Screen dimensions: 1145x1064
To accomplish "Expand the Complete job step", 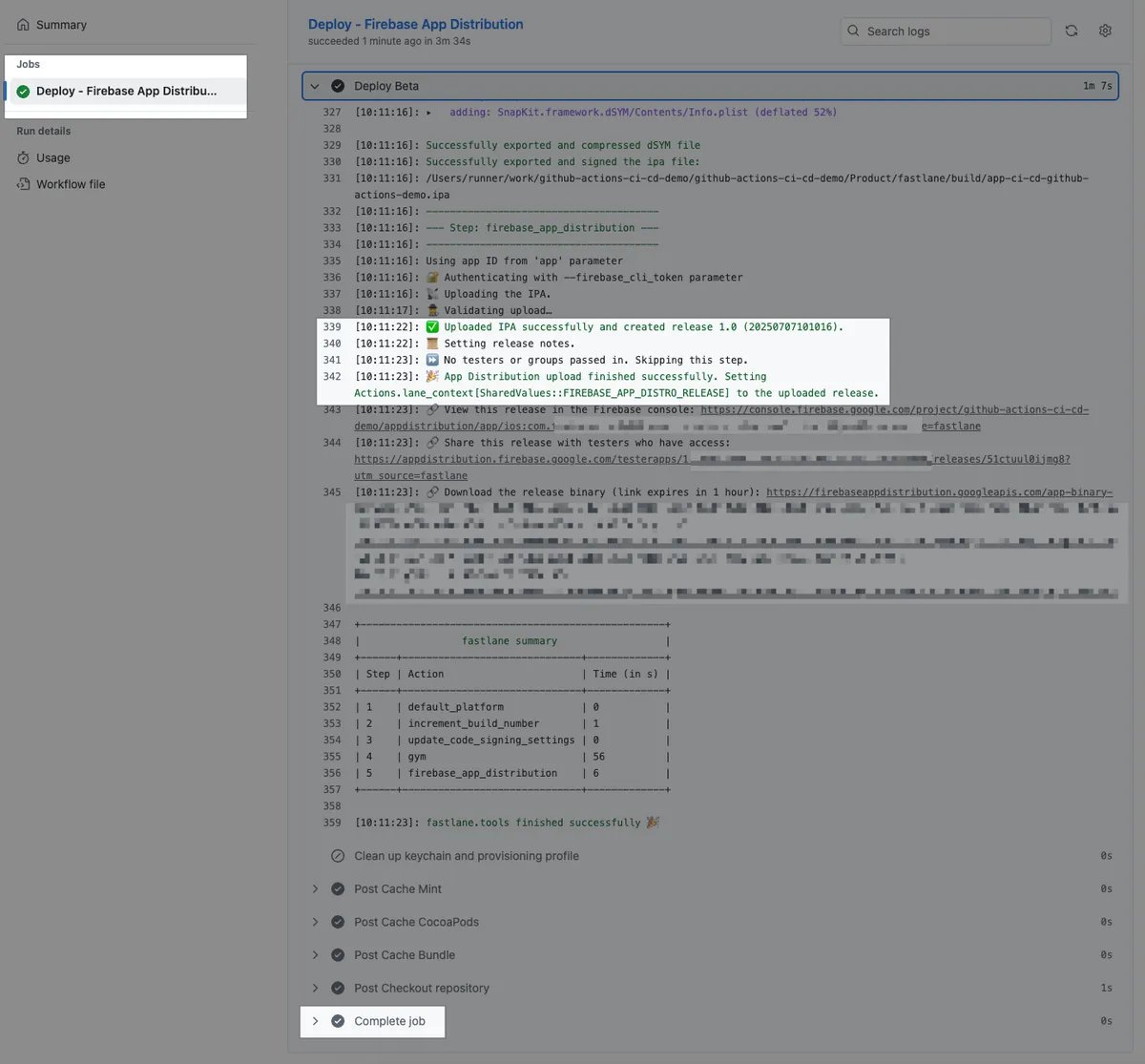I will click(315, 1021).
